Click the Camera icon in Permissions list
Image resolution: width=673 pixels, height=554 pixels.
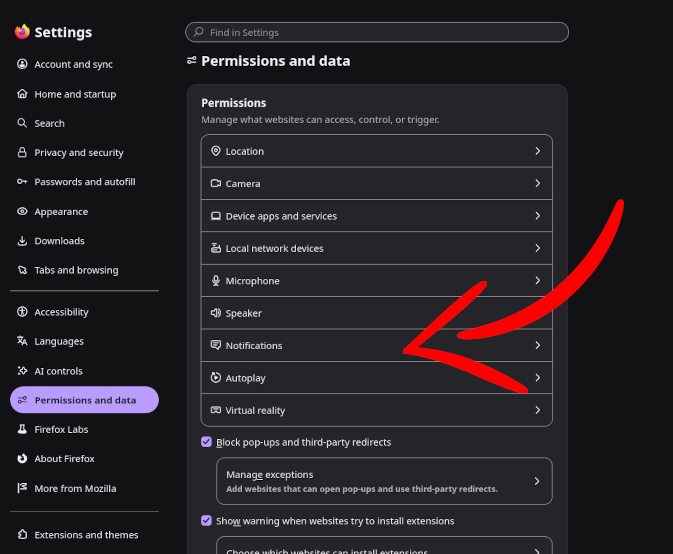216,184
